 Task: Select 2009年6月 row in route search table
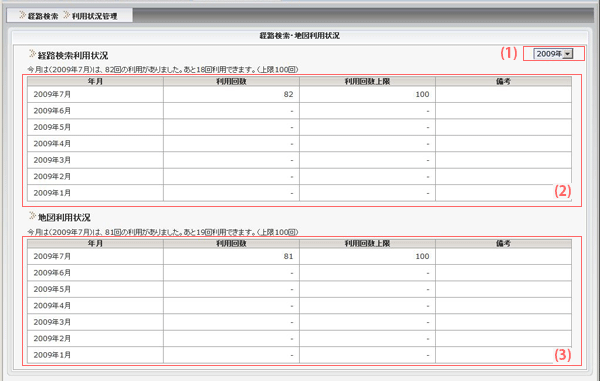point(299,111)
